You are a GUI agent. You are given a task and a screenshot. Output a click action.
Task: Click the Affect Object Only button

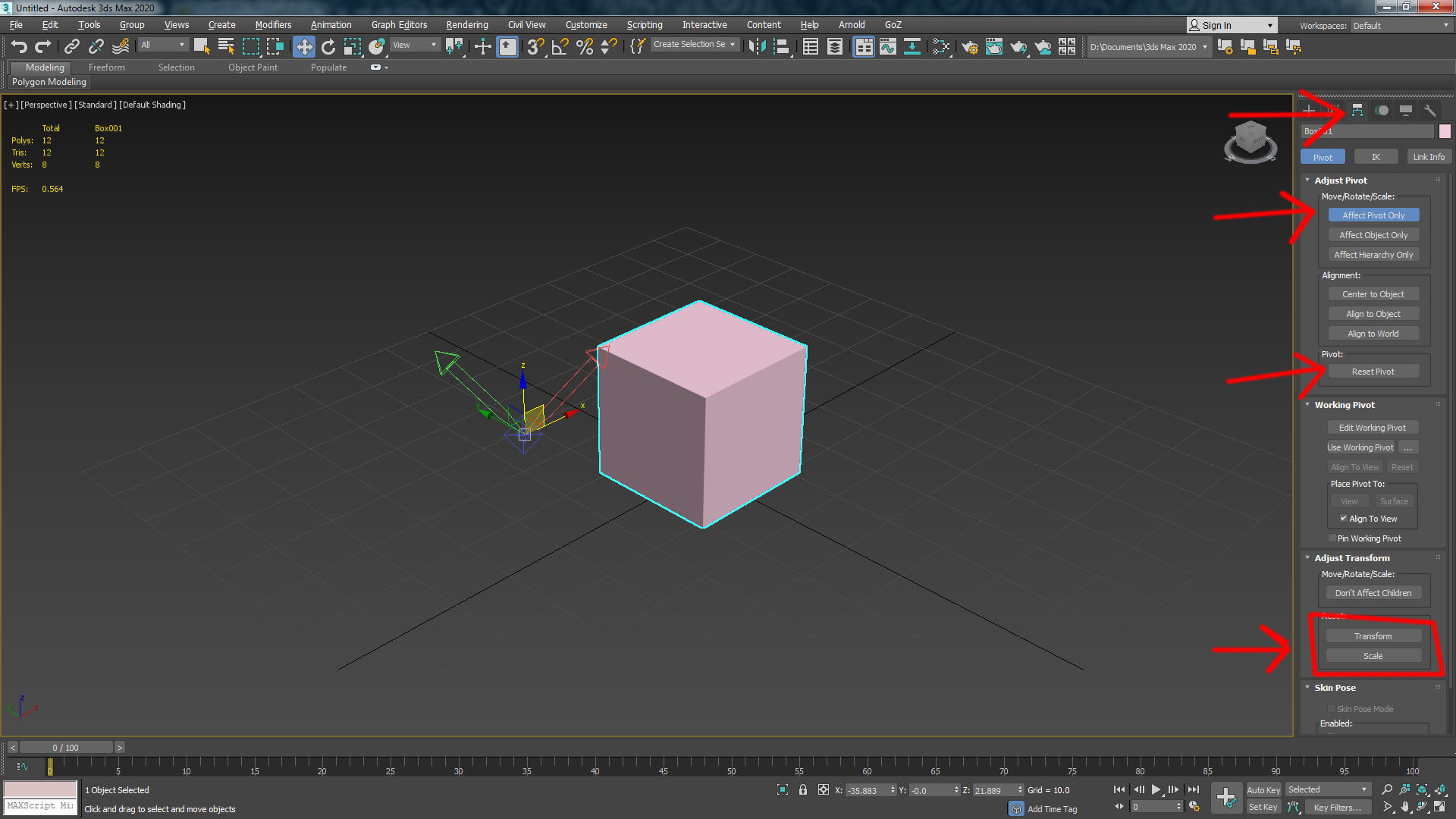click(x=1373, y=235)
